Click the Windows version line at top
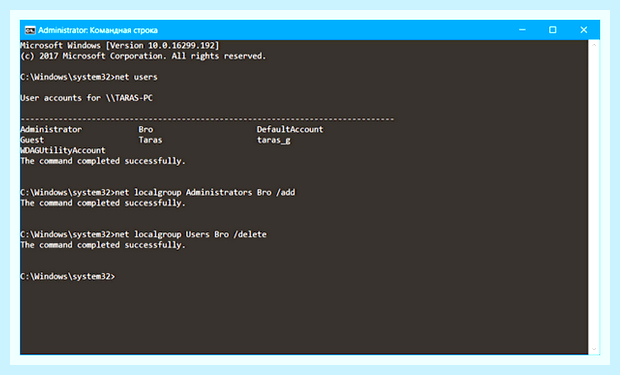The width and height of the screenshot is (620, 375). click(120, 45)
